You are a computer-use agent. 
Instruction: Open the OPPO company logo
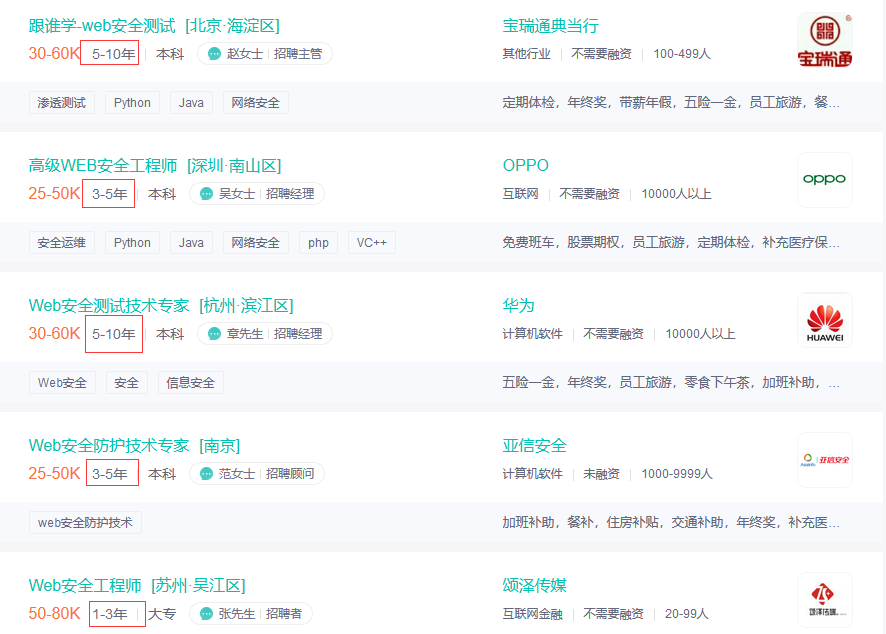pos(824,180)
